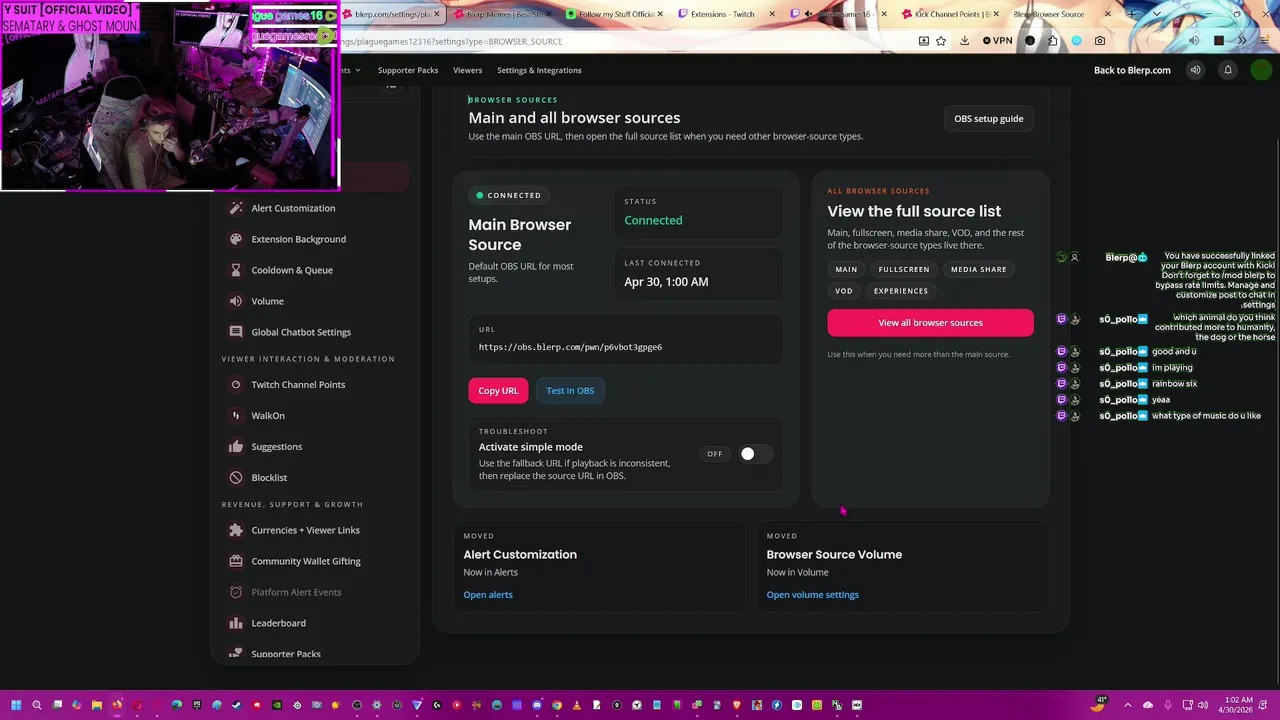
Task: Open the browser screenshot camera icon
Action: (x=1100, y=41)
